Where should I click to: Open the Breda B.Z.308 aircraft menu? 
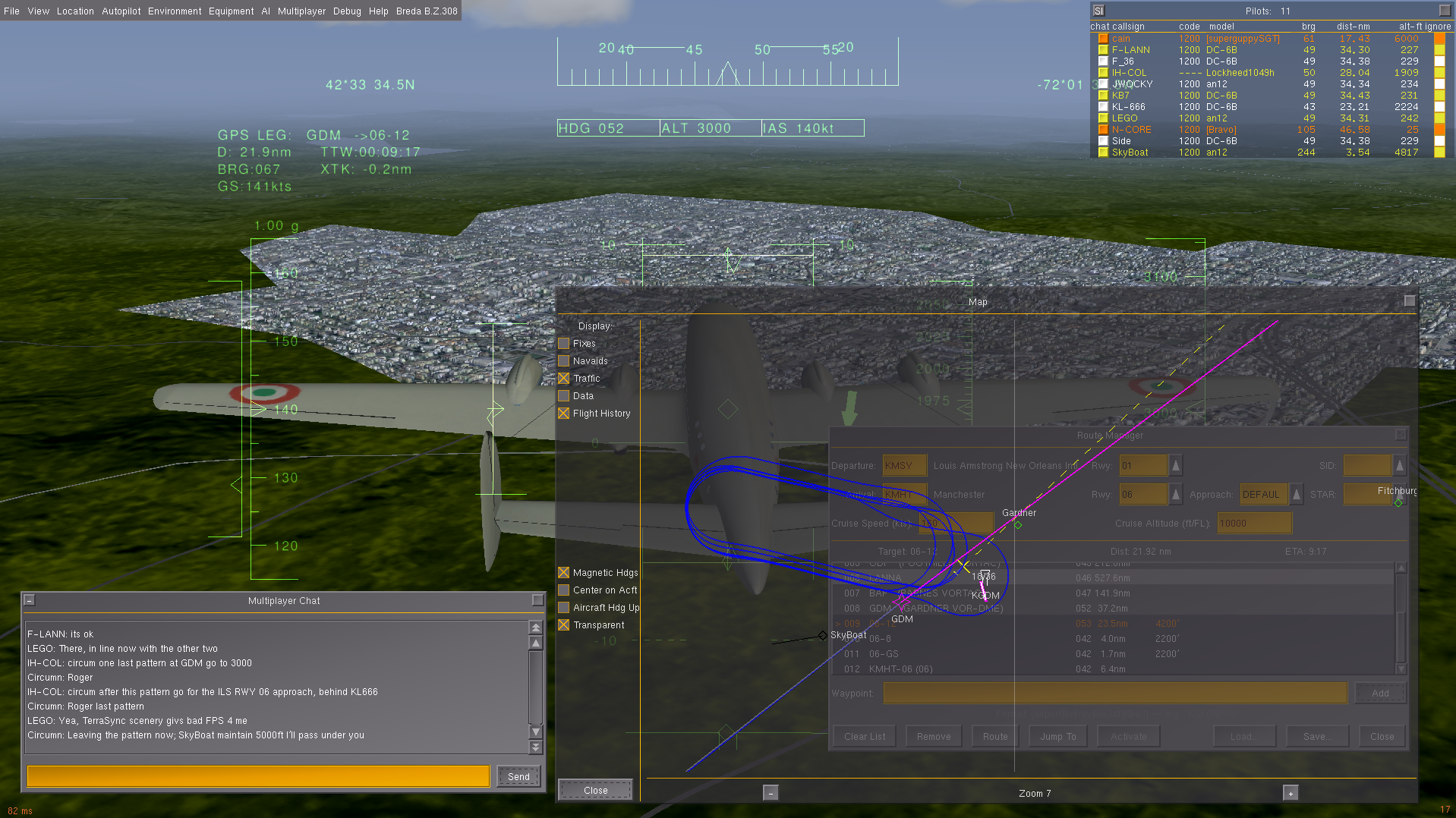click(427, 11)
